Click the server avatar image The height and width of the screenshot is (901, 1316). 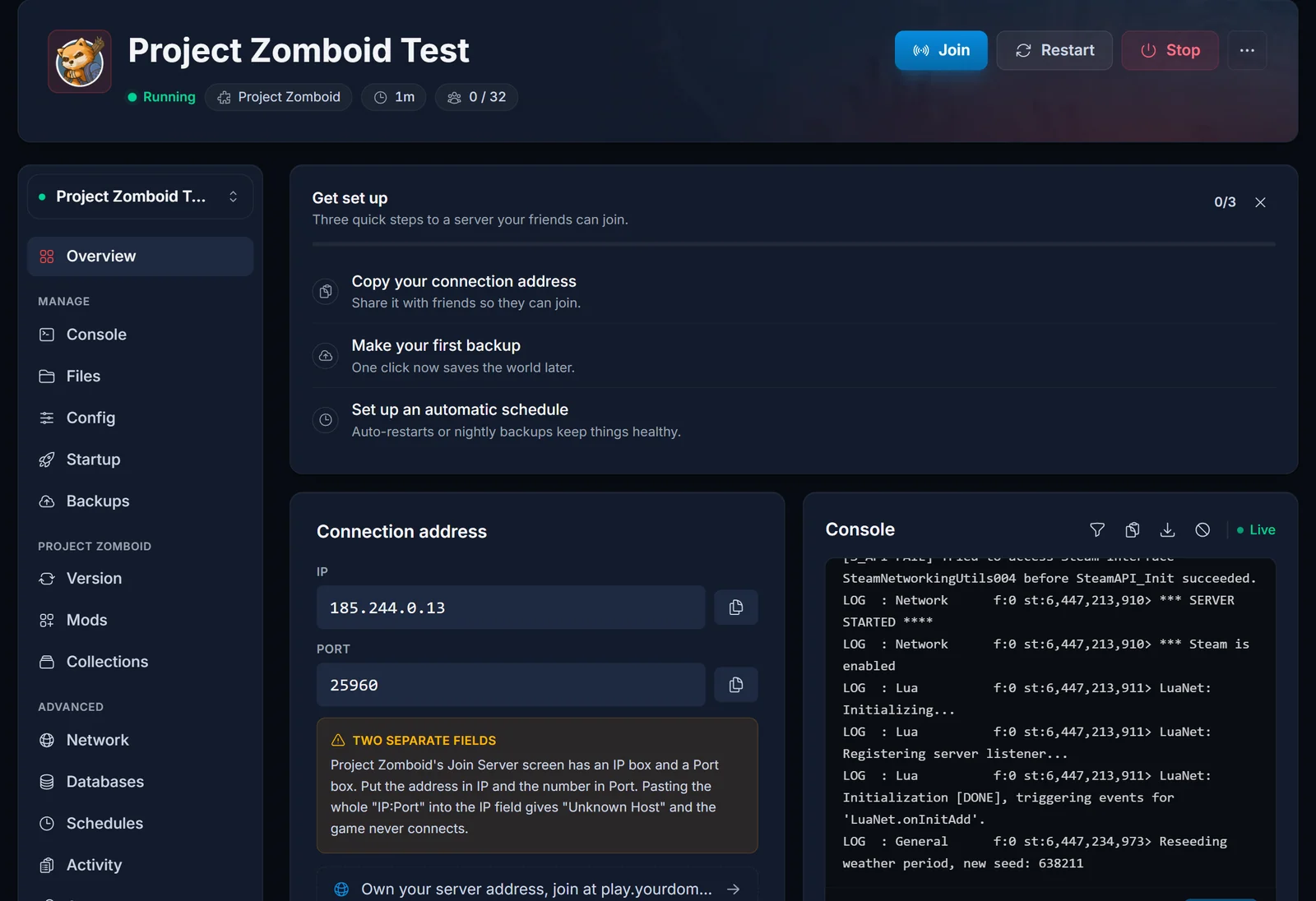pyautogui.click(x=80, y=62)
